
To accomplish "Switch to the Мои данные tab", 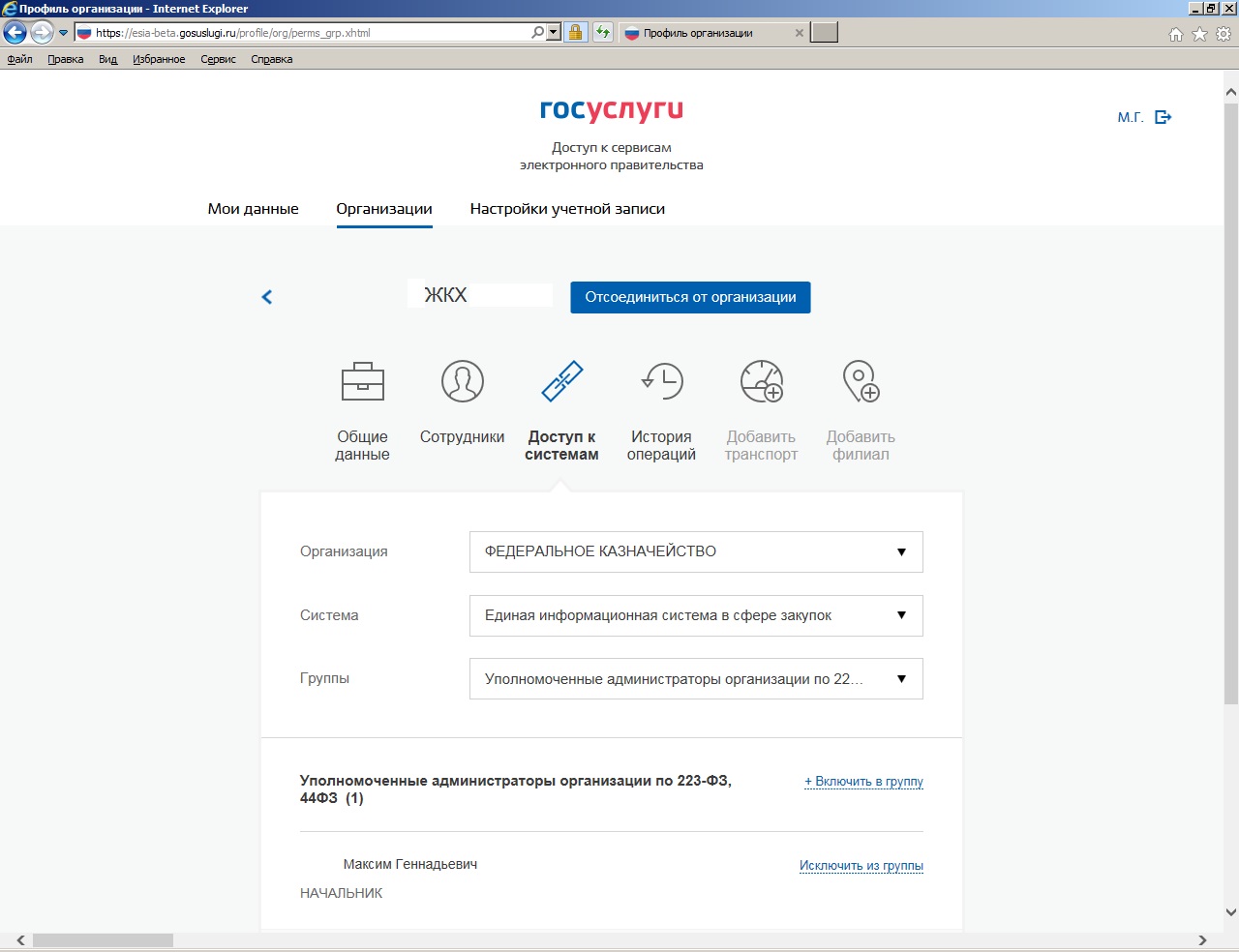I will coord(253,209).
